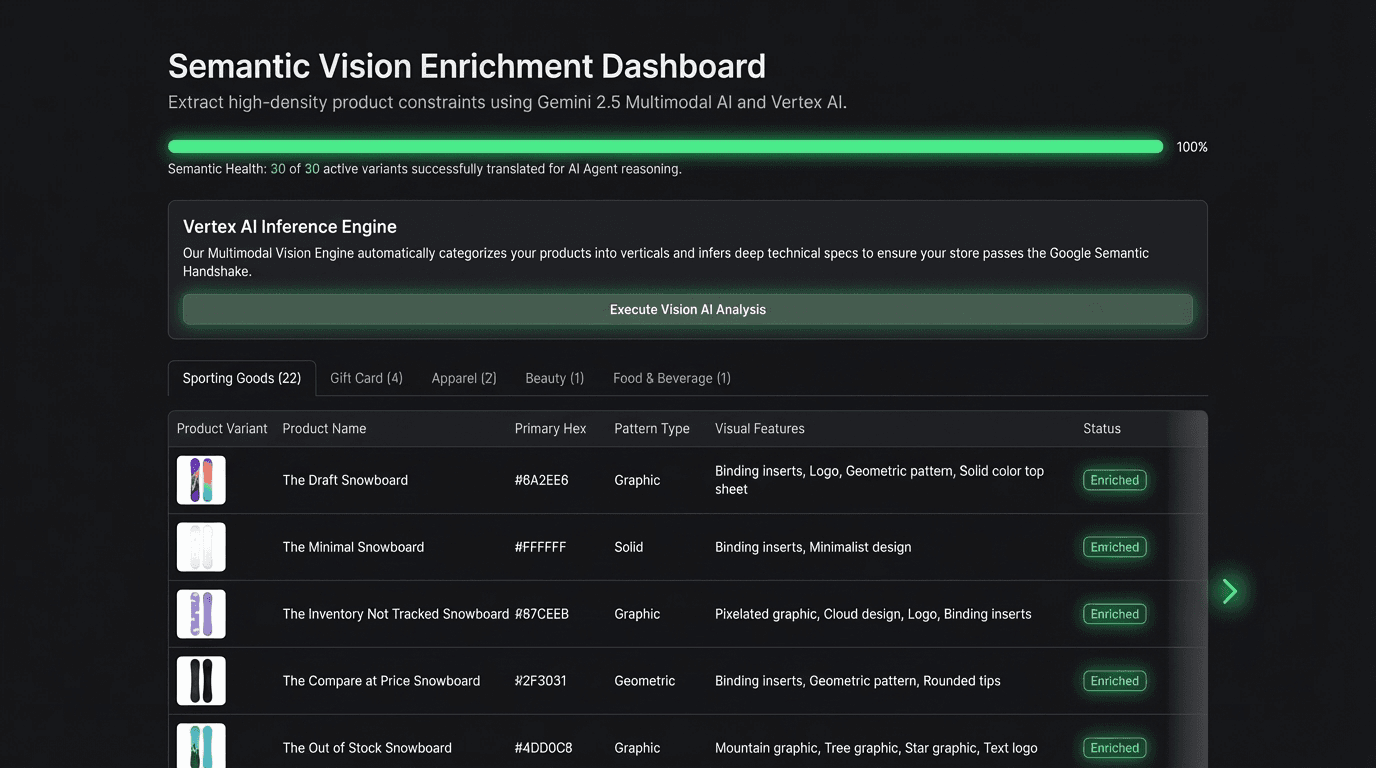Image resolution: width=1376 pixels, height=768 pixels.
Task: Open The Draft Snowboard product thumbnail
Action: click(201, 480)
